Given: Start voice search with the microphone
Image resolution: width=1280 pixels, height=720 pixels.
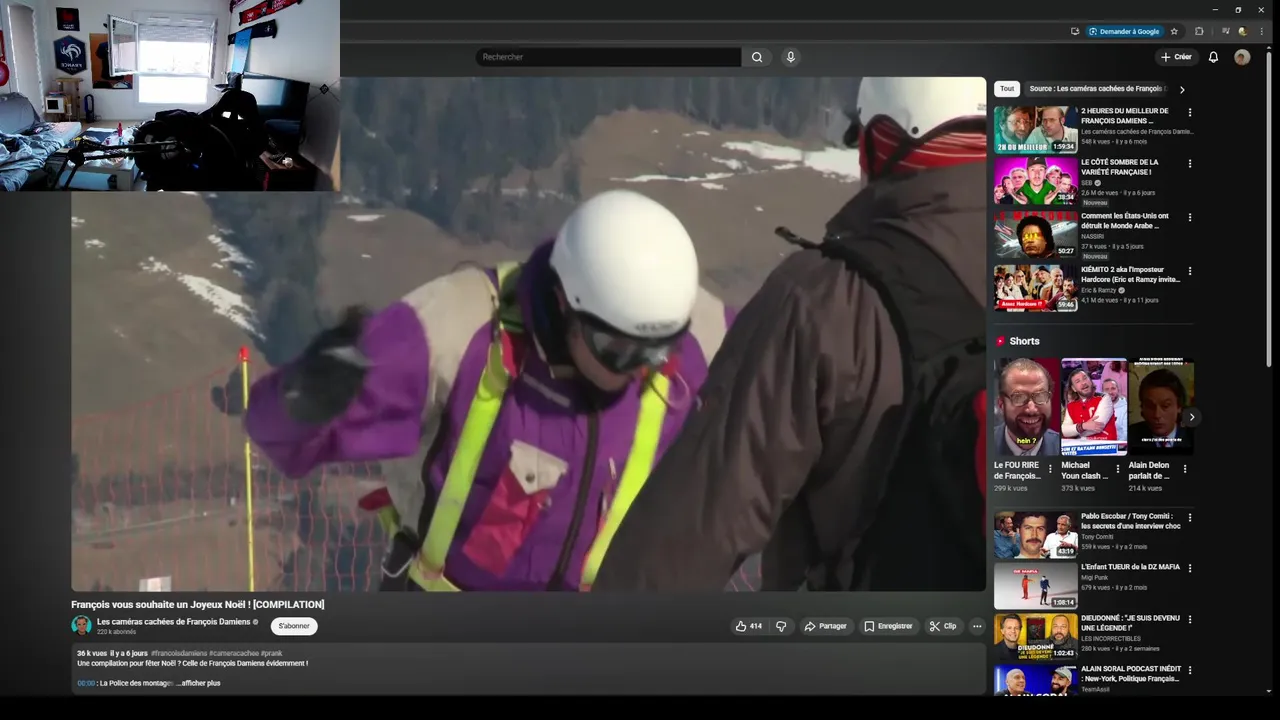Looking at the screenshot, I should (790, 57).
